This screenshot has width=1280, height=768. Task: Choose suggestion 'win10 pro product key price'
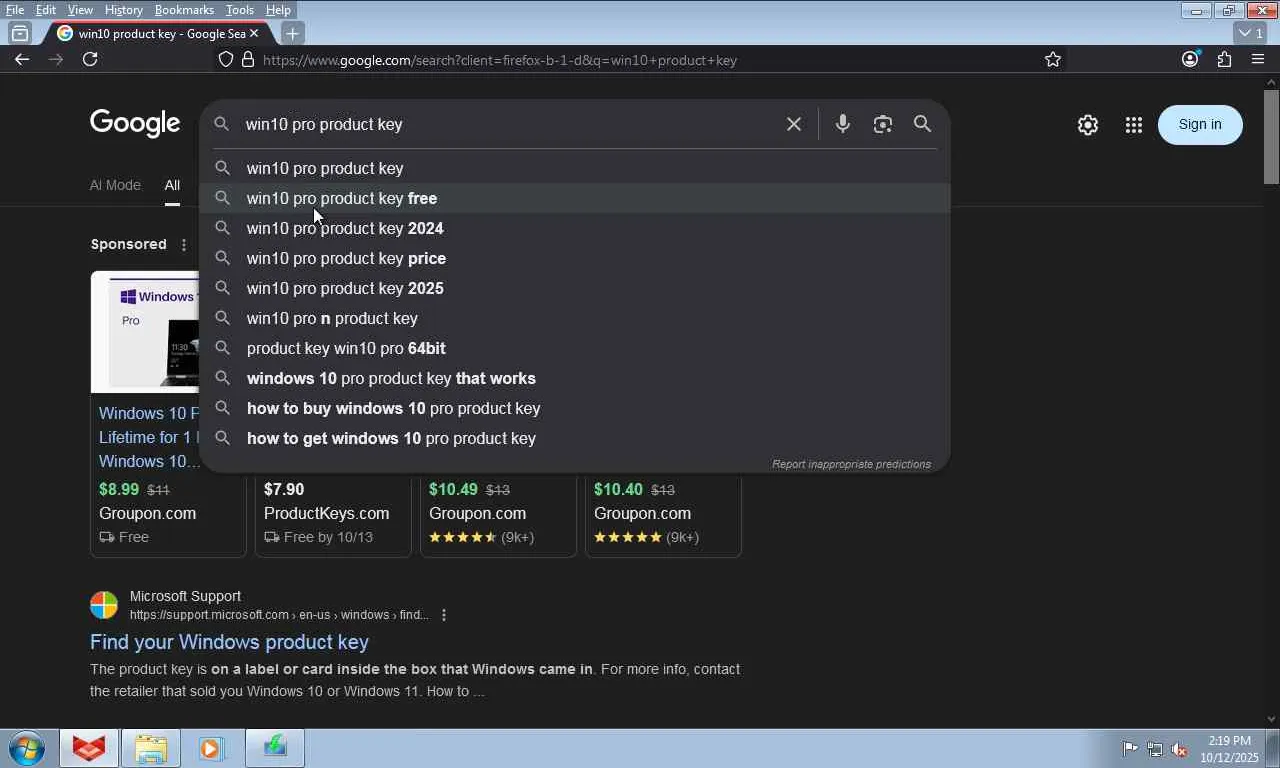pos(575,258)
